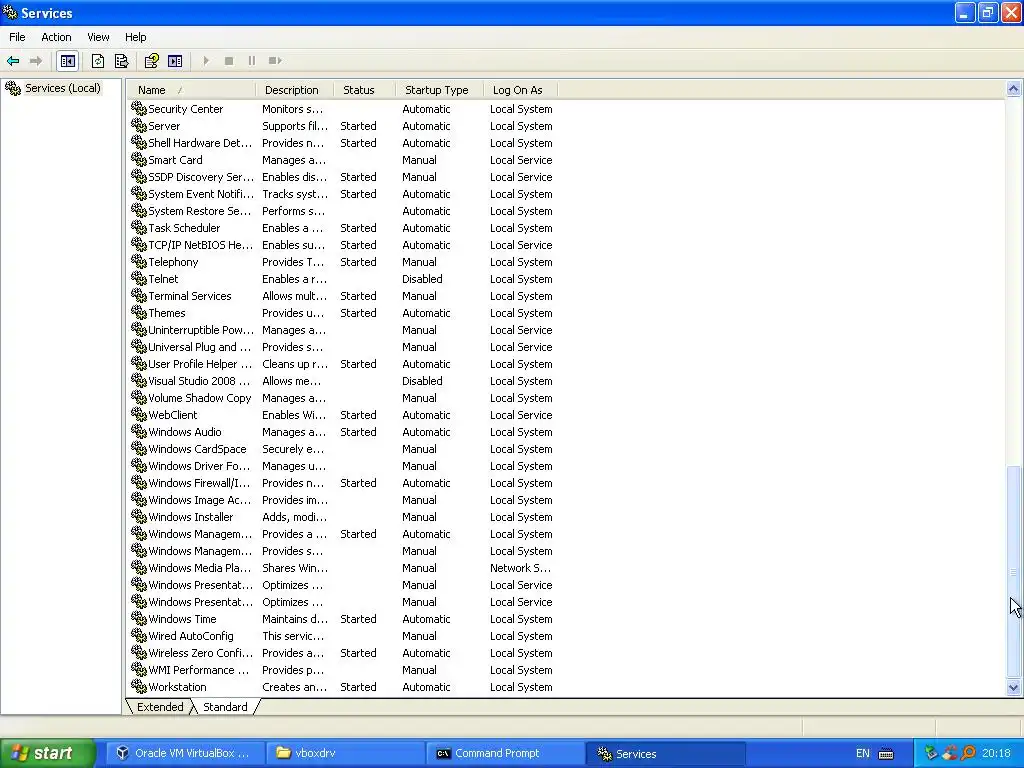This screenshot has width=1024, height=768.
Task: Click gear icon of the Telnet service
Action: (x=138, y=278)
